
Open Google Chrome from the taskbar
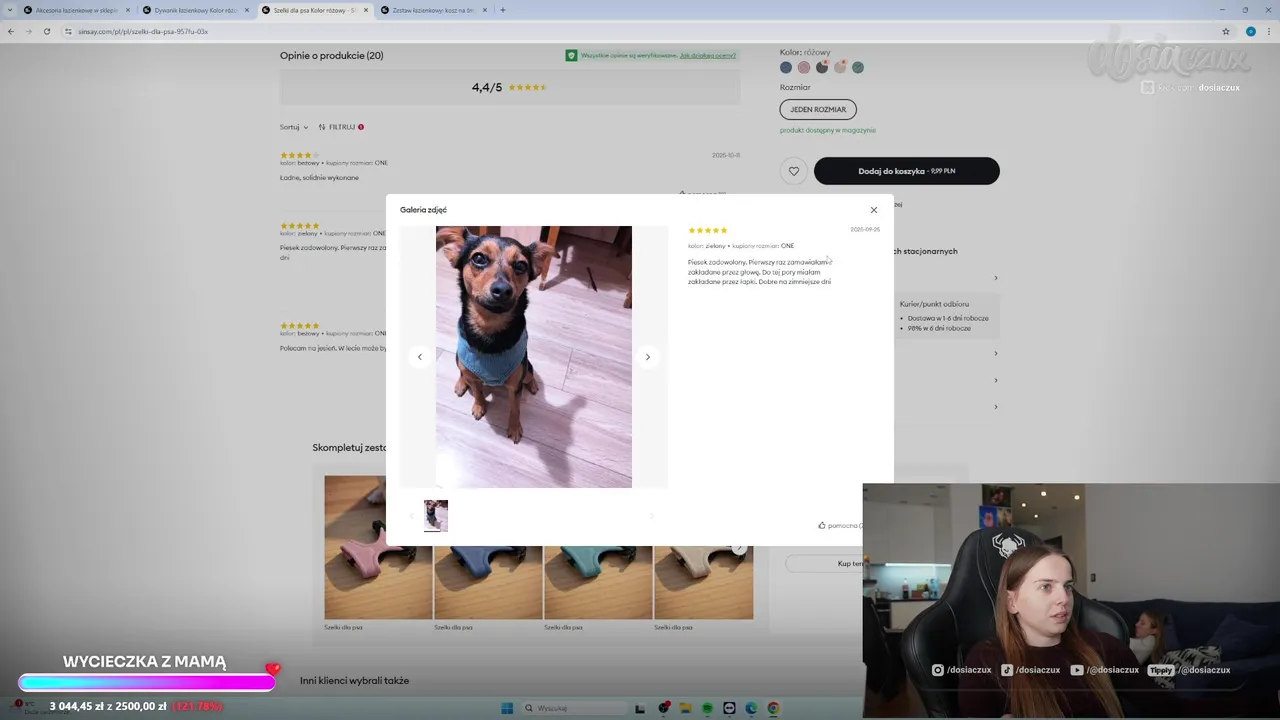pos(773,708)
